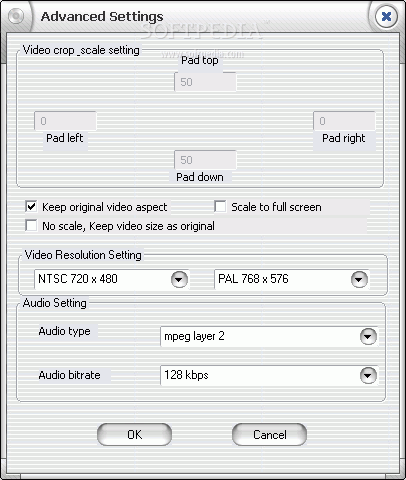Click the 'Audio type' label

tap(65, 331)
